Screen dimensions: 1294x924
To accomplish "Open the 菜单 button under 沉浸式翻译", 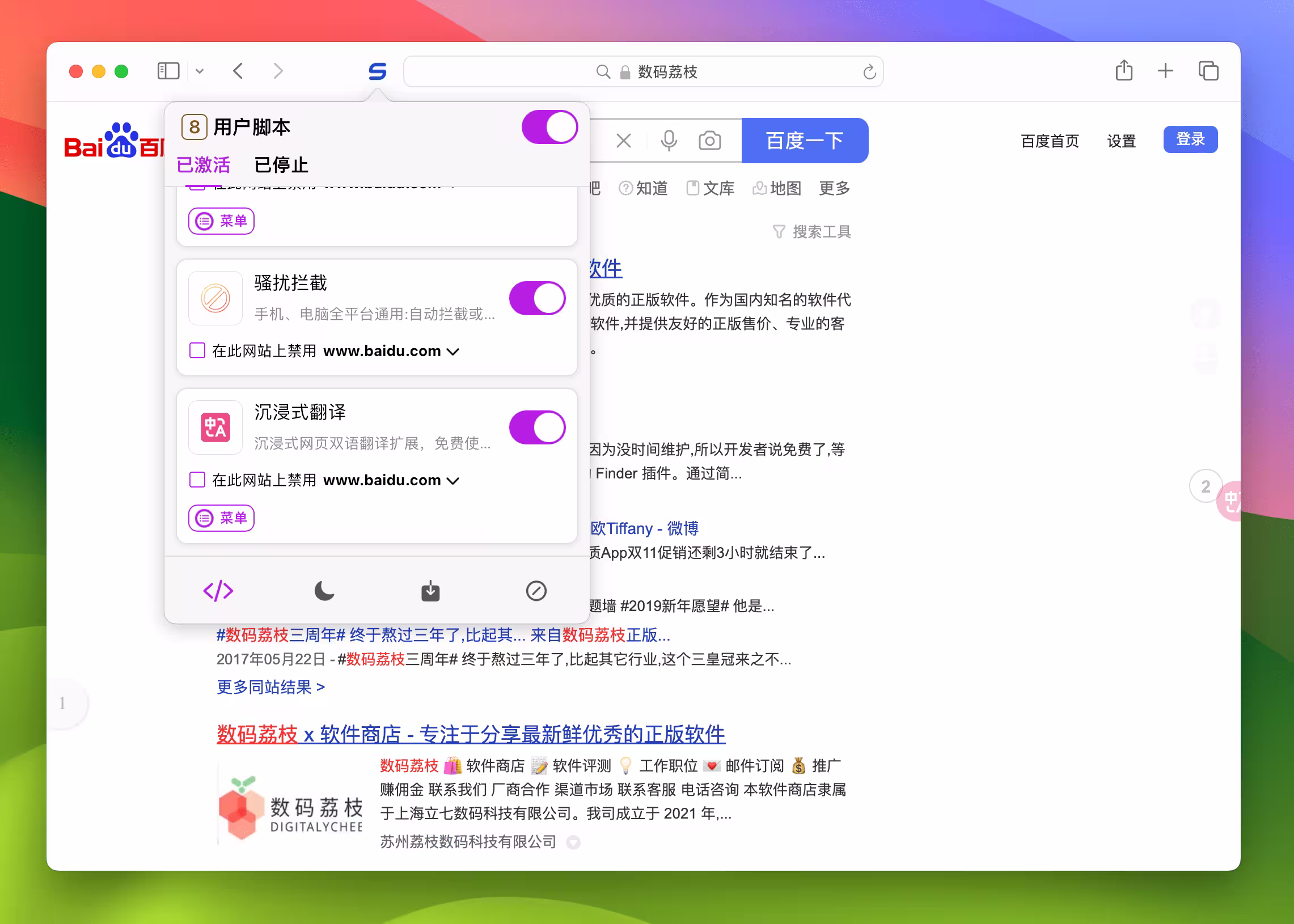I will (221, 518).
